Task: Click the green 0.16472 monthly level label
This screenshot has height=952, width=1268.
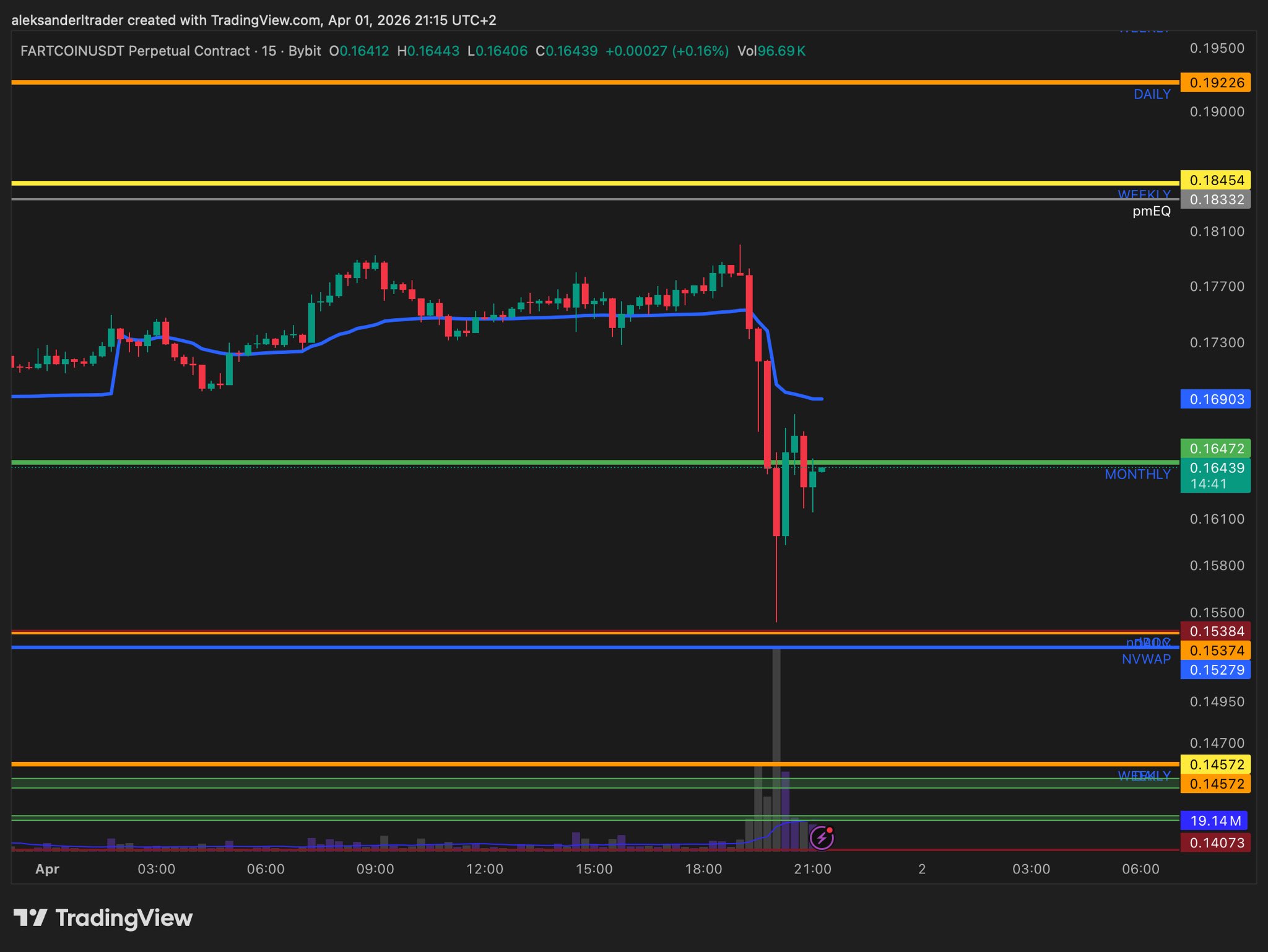Action: [x=1215, y=448]
